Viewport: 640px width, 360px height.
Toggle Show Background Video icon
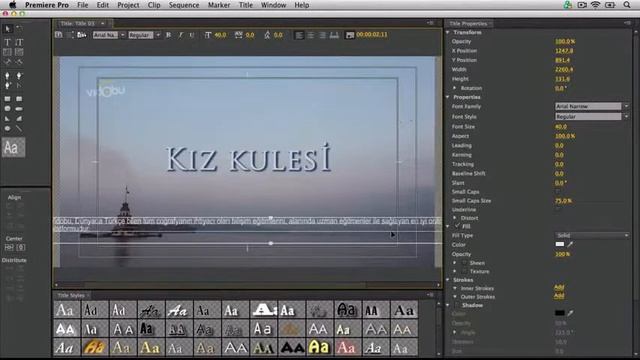[350, 36]
